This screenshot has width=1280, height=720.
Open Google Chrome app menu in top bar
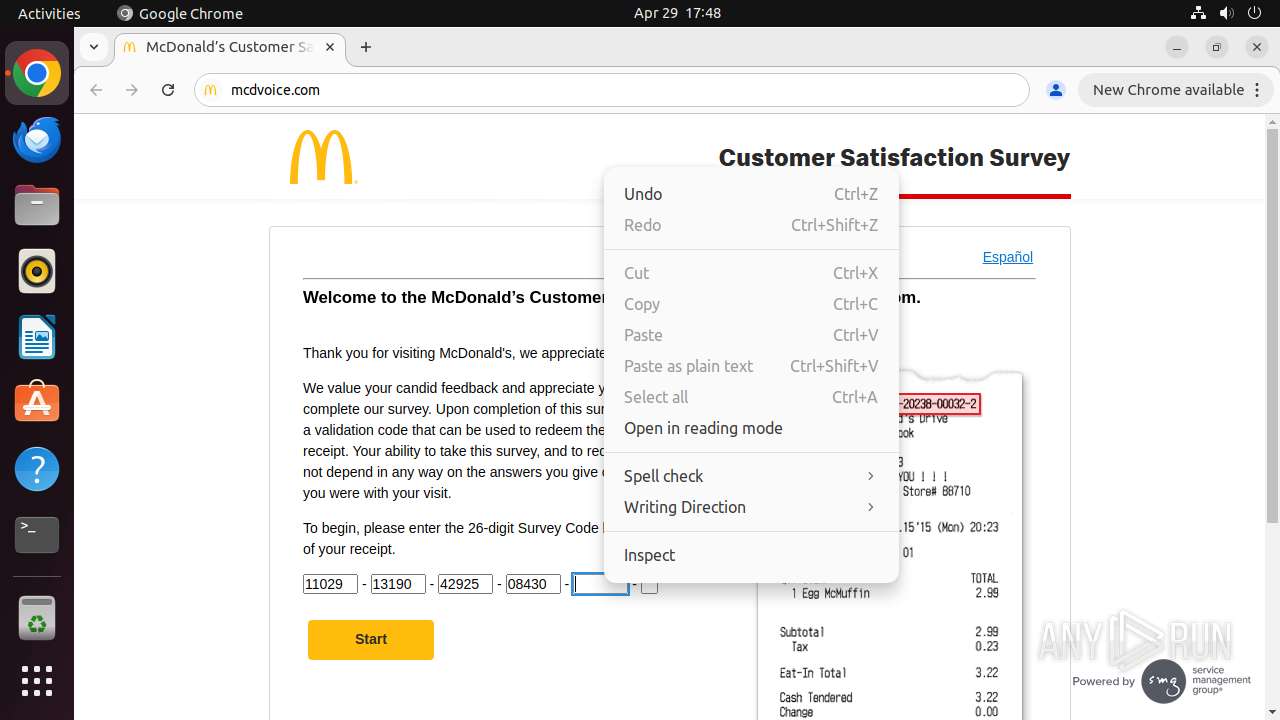click(x=180, y=13)
